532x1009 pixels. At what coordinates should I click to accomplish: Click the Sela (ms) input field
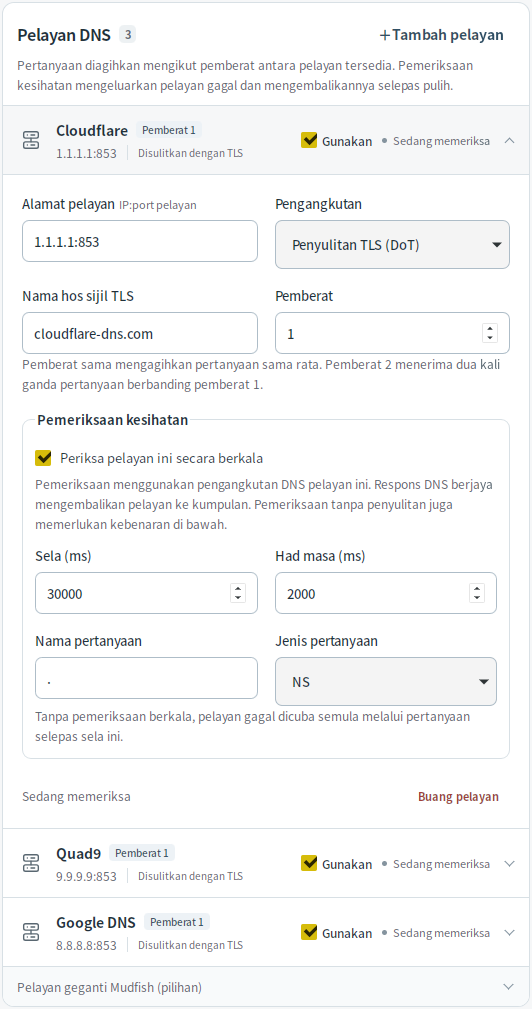coord(146,593)
